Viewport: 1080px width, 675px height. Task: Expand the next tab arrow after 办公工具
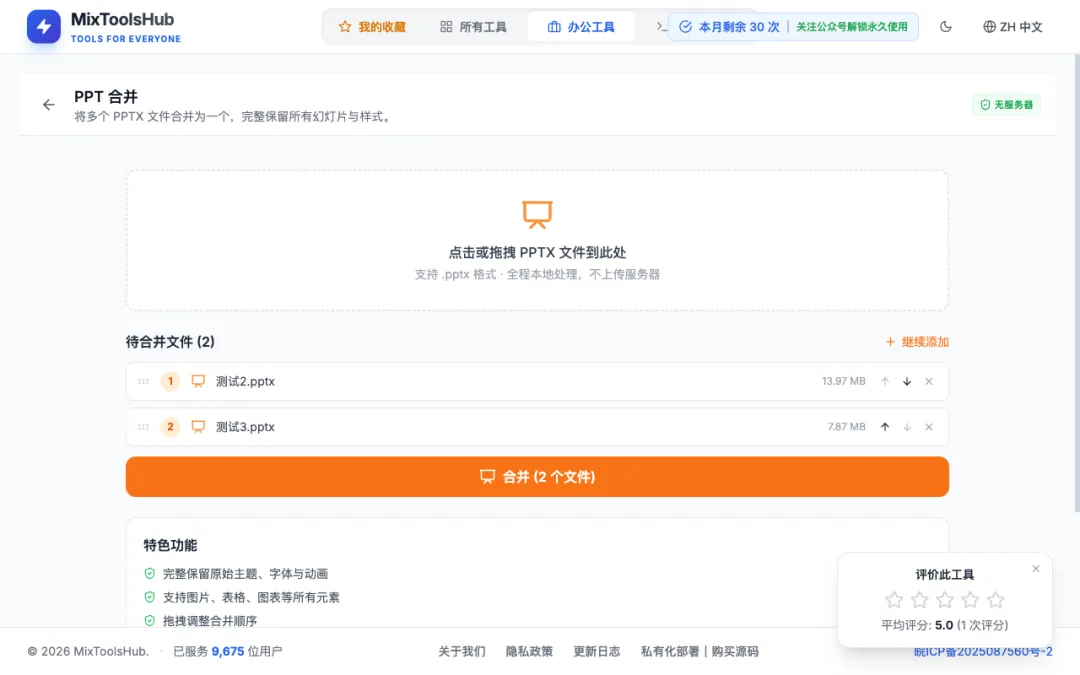coord(660,26)
